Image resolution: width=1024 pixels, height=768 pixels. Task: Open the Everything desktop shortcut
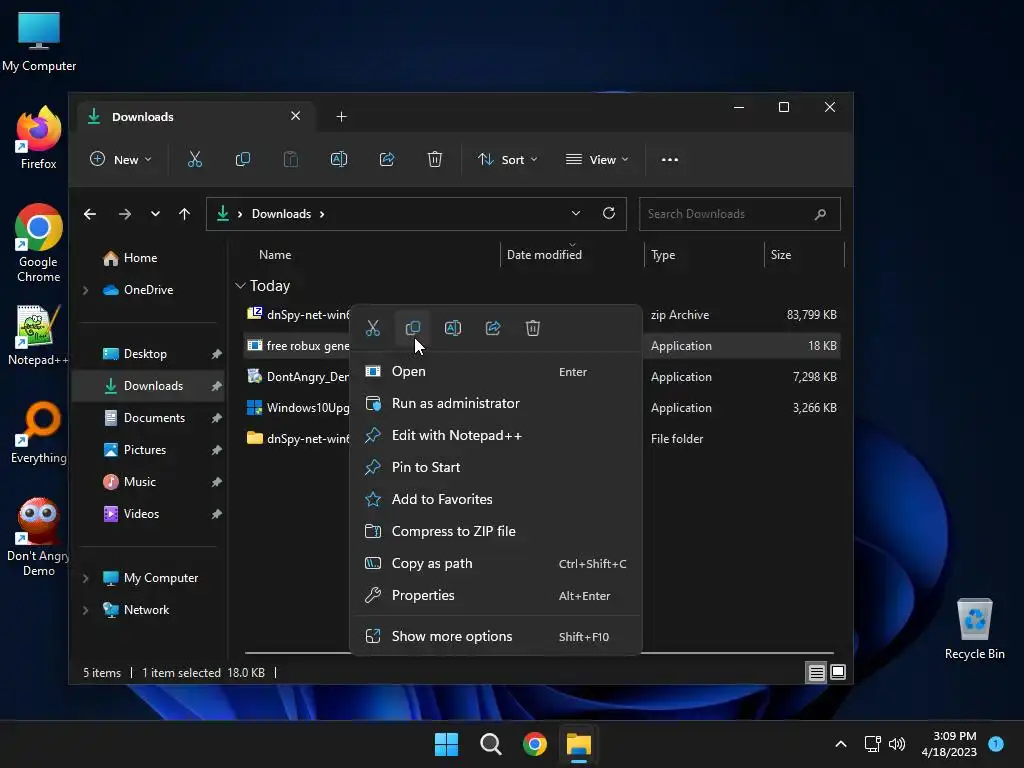pyautogui.click(x=39, y=433)
